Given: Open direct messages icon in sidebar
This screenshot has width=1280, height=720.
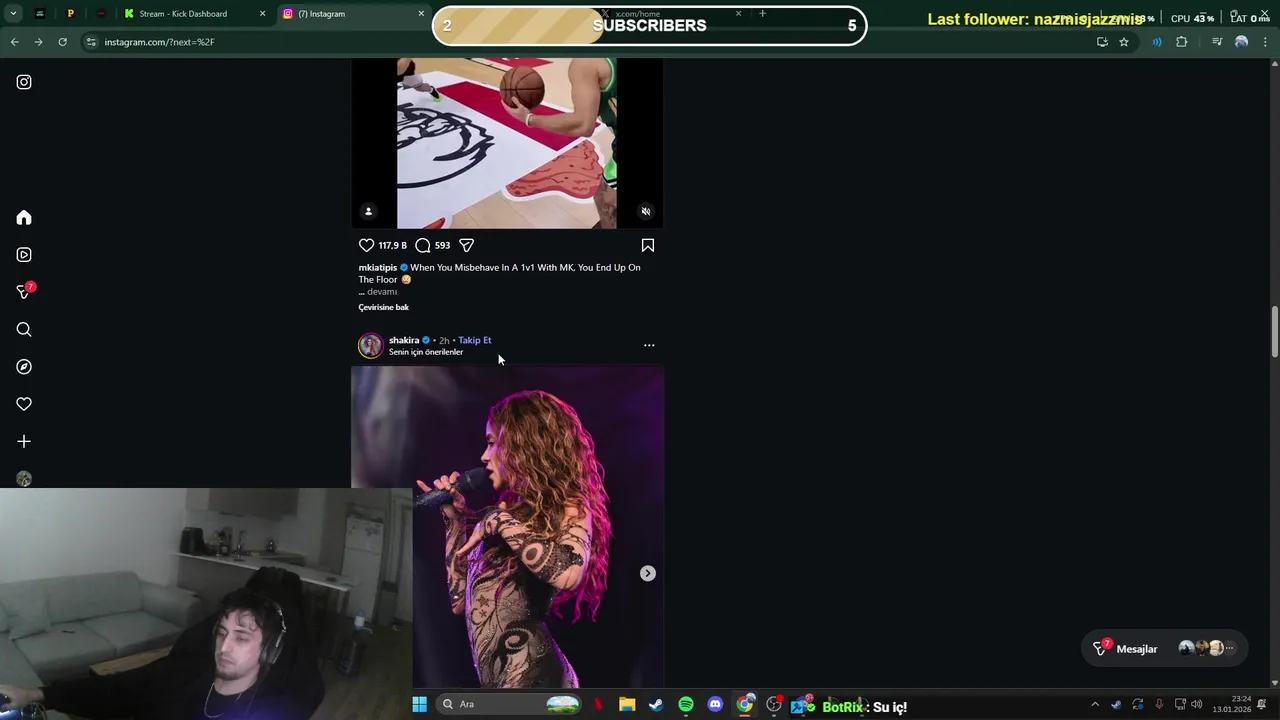Looking at the screenshot, I should [x=24, y=292].
